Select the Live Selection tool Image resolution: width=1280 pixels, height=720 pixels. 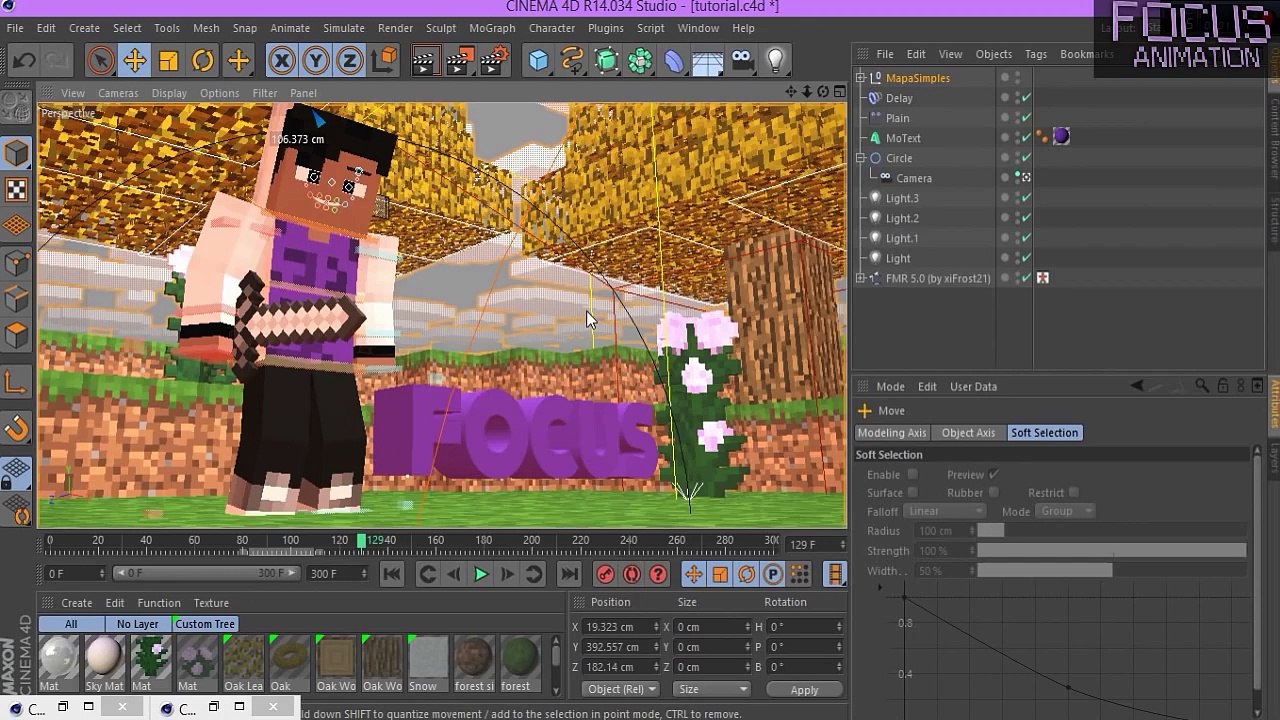coord(100,61)
